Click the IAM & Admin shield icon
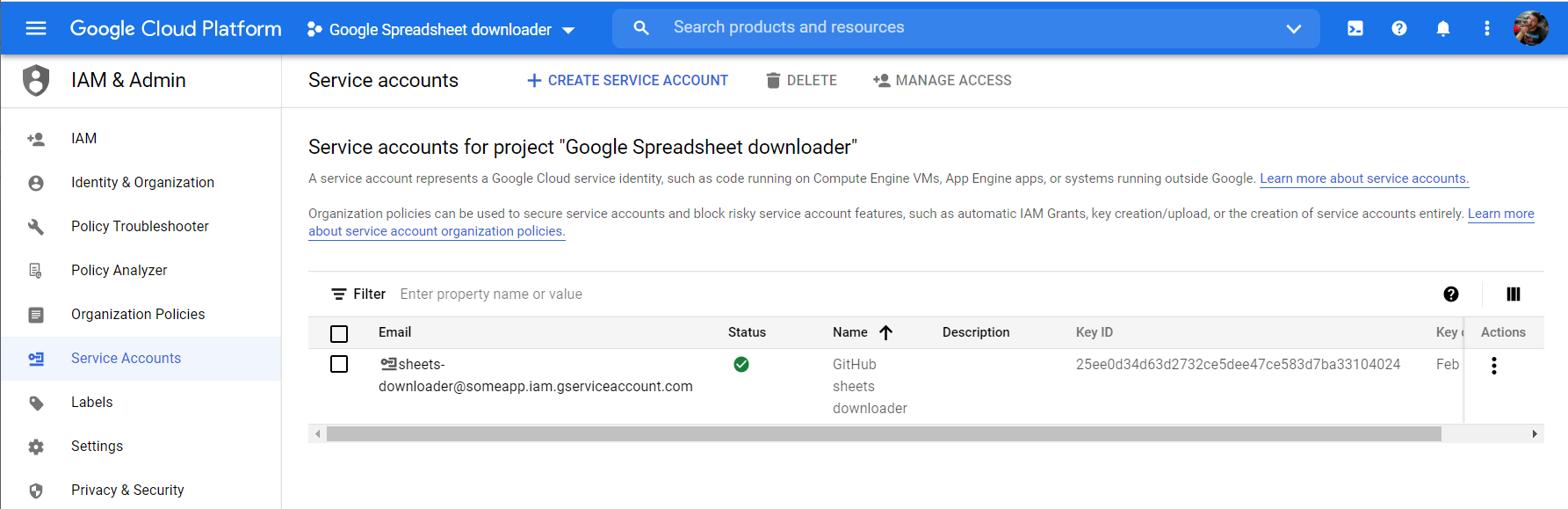This screenshot has width=1568, height=509. pos(36,80)
